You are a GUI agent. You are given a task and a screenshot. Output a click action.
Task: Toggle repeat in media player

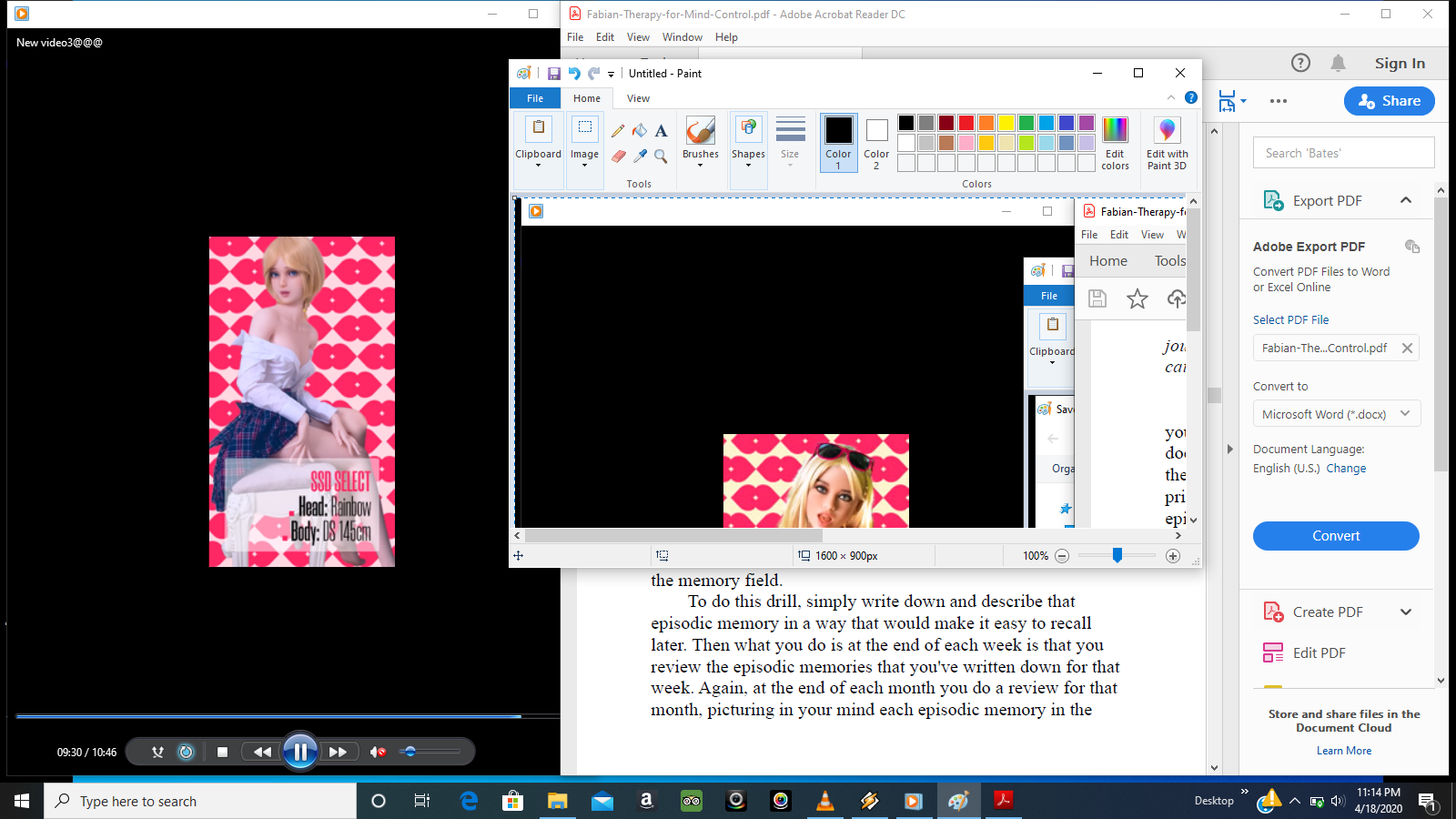click(186, 752)
